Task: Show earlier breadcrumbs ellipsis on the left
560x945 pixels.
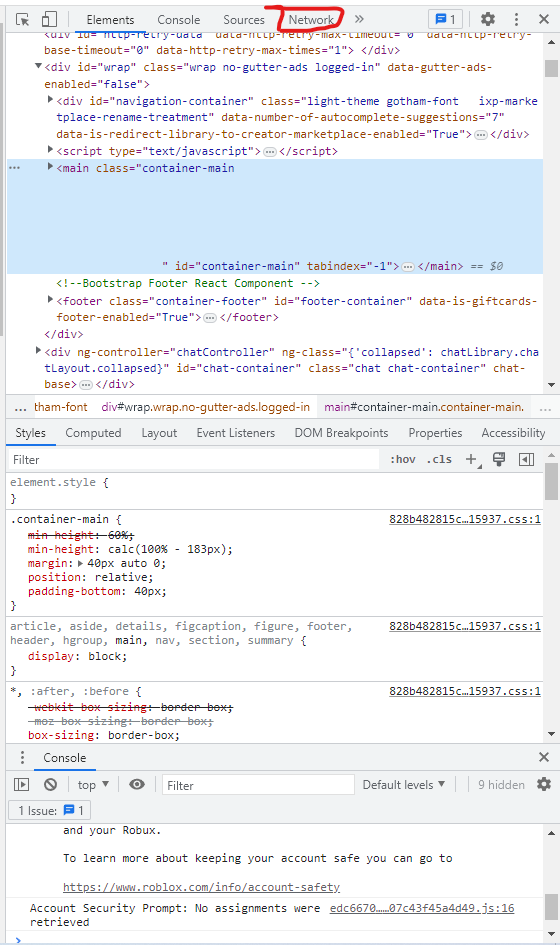Action: click(x=20, y=407)
